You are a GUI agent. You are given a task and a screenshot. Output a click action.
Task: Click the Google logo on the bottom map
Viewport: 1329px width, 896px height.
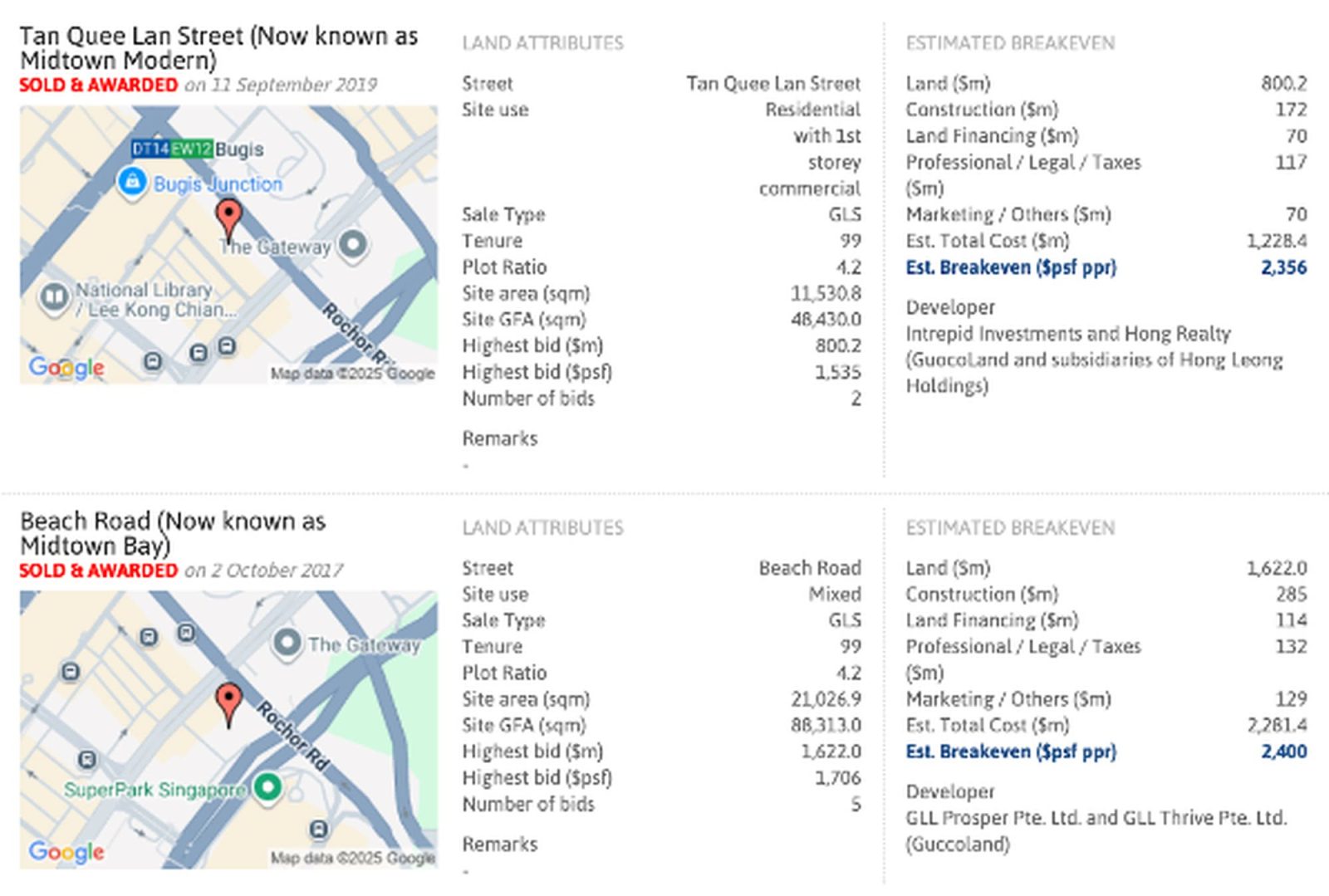[66, 852]
